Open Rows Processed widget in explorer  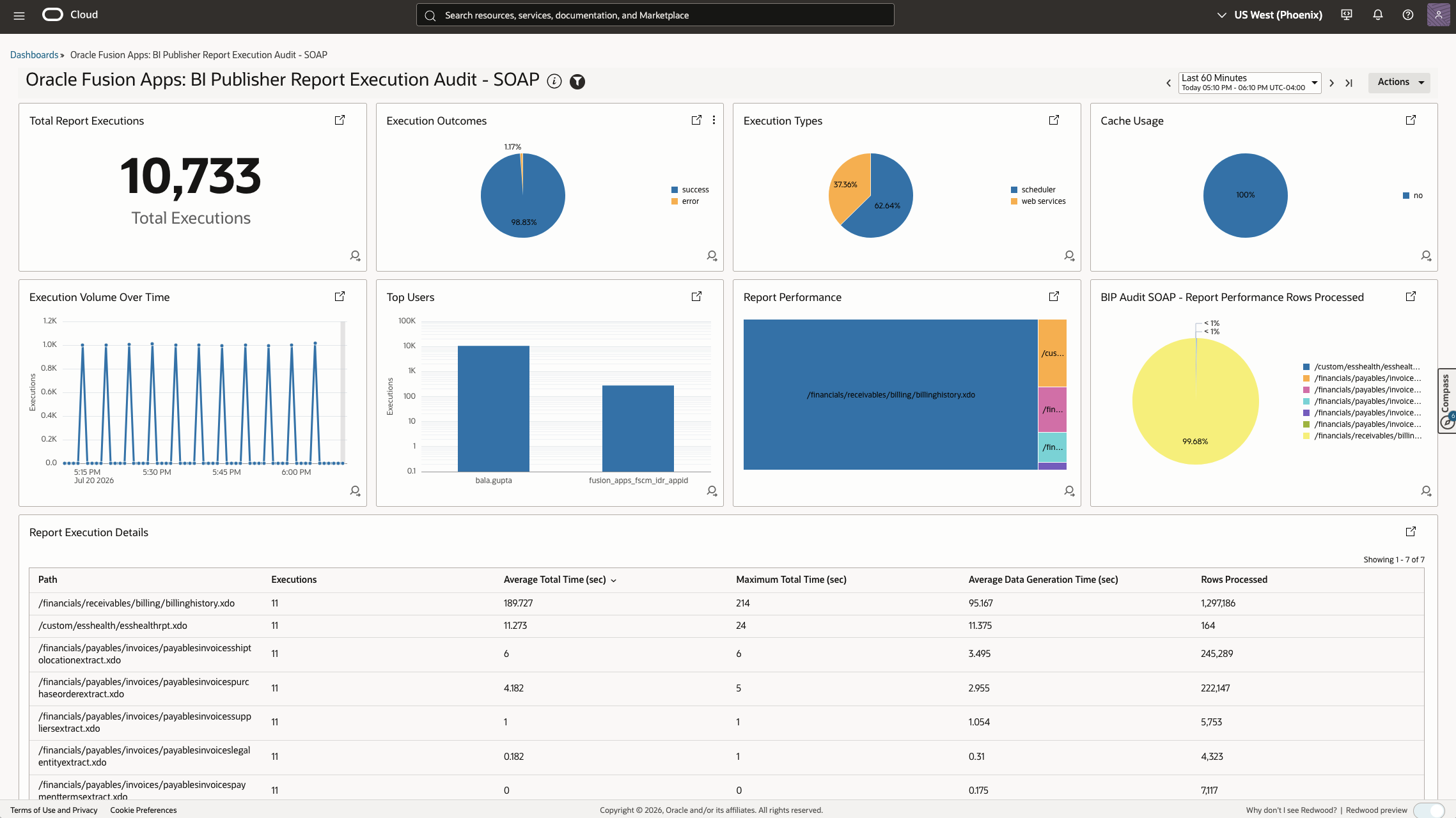tap(1411, 297)
